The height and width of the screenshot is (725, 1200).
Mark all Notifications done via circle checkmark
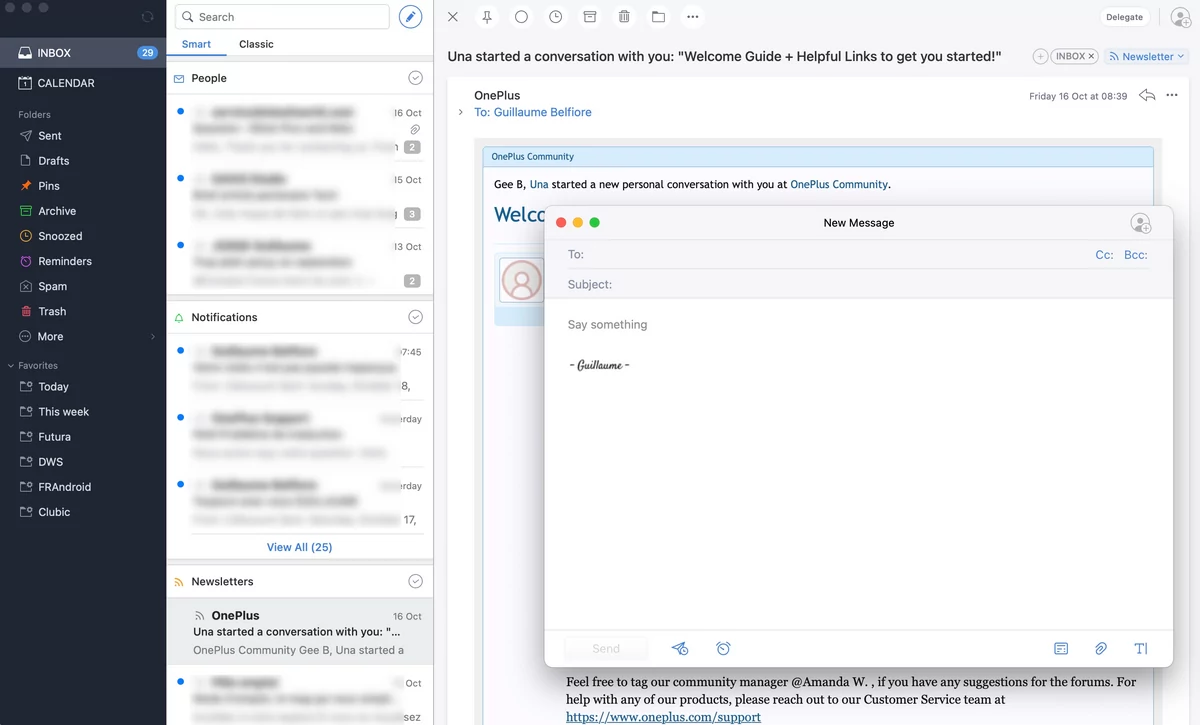coord(415,317)
